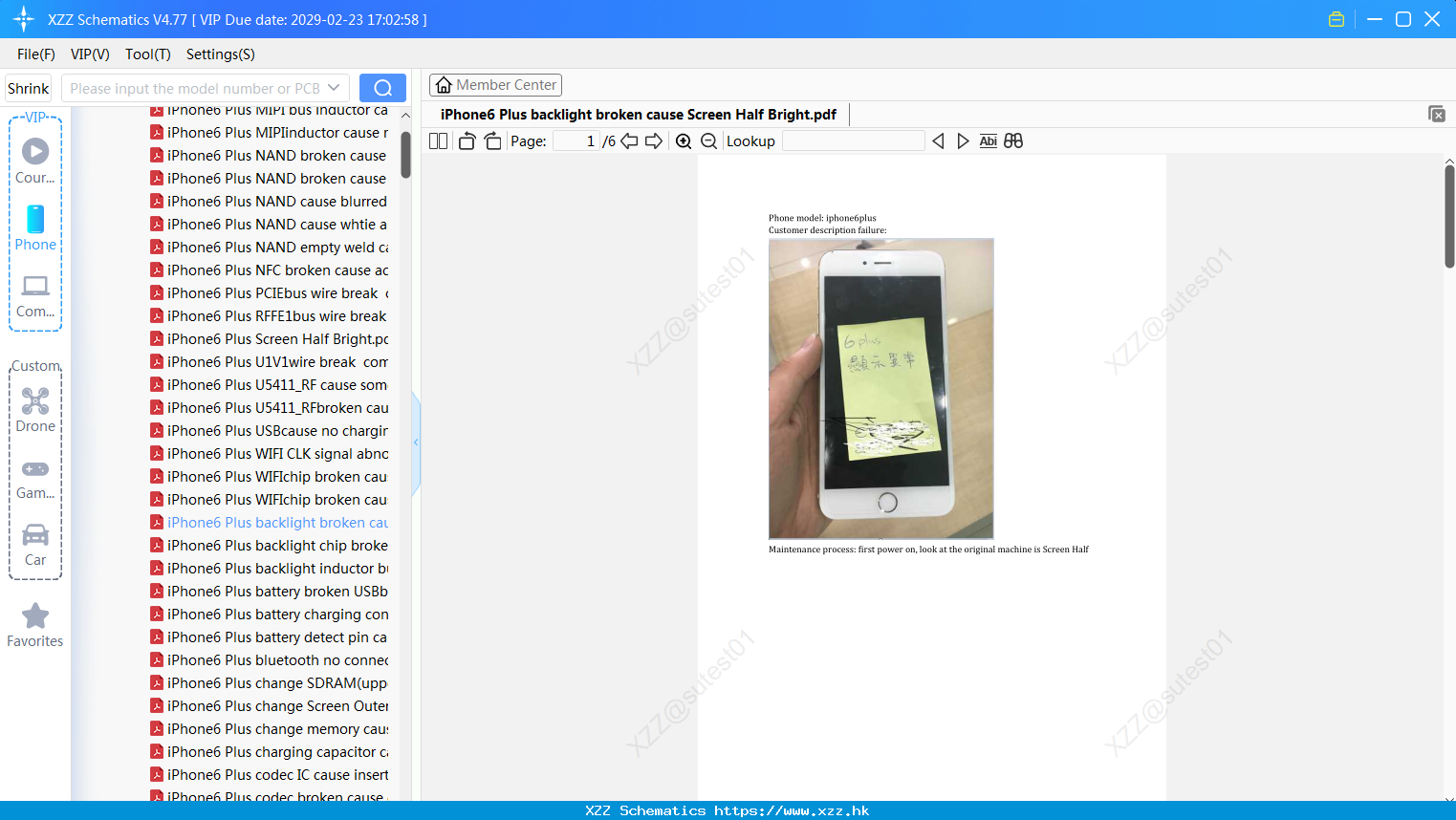1456x820 pixels.
Task: Click the XZZ Schematics star logo
Action: point(24,19)
